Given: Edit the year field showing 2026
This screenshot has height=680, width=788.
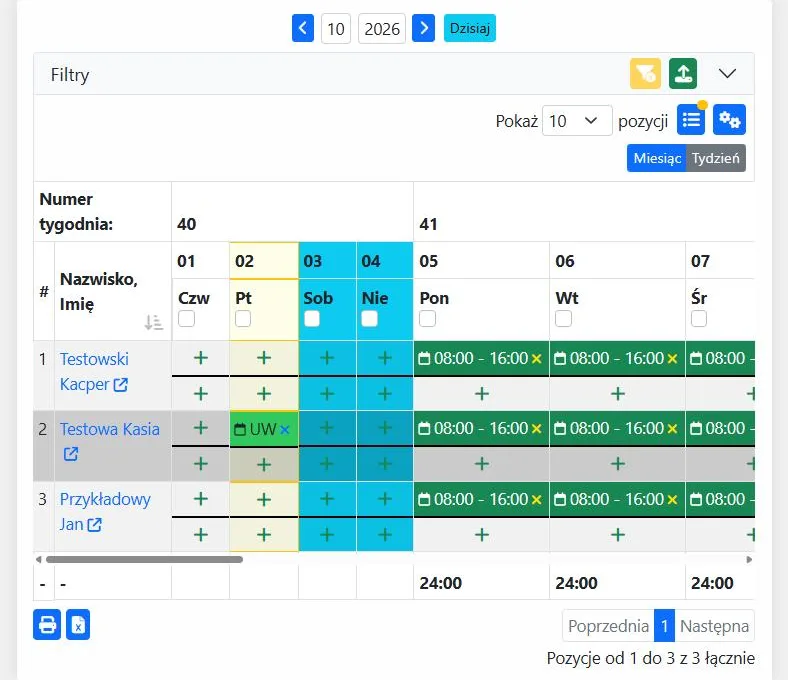Looking at the screenshot, I should click(381, 29).
